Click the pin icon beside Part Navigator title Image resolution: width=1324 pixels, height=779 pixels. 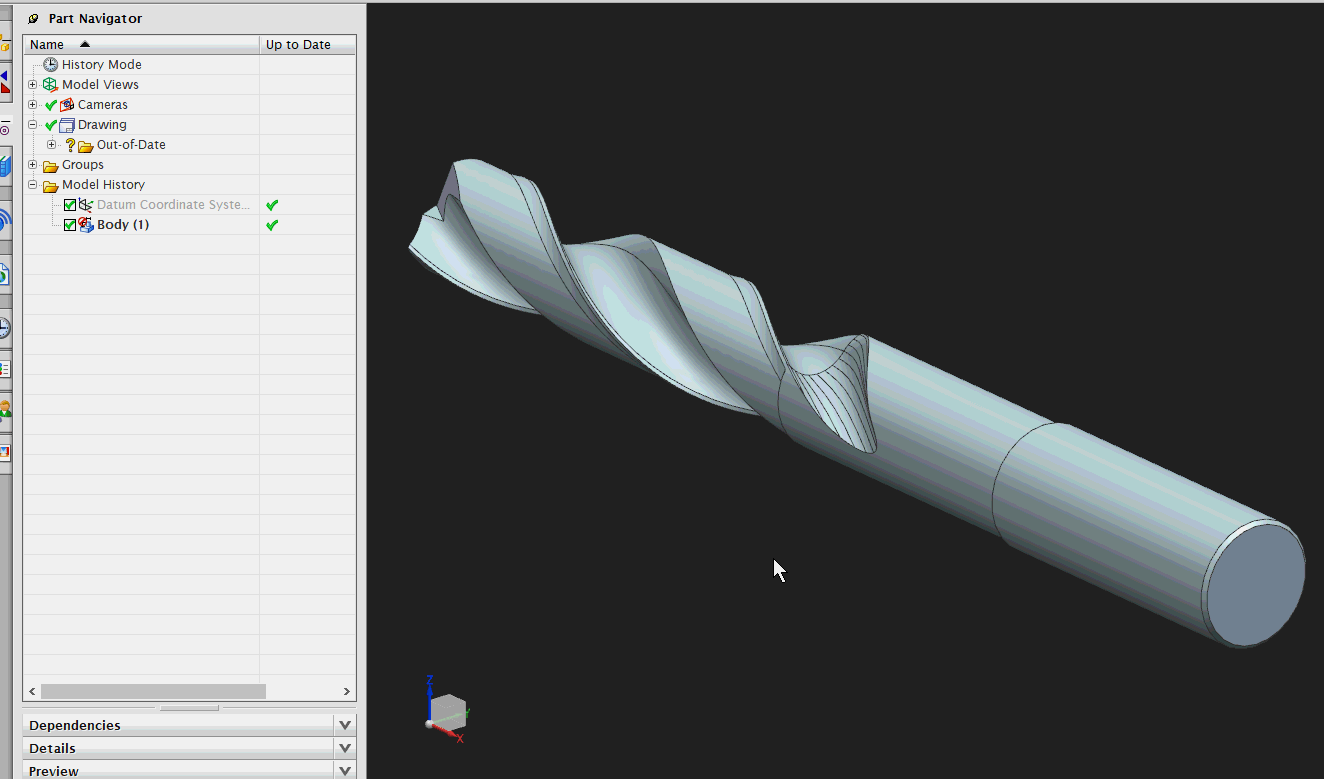pos(33,19)
